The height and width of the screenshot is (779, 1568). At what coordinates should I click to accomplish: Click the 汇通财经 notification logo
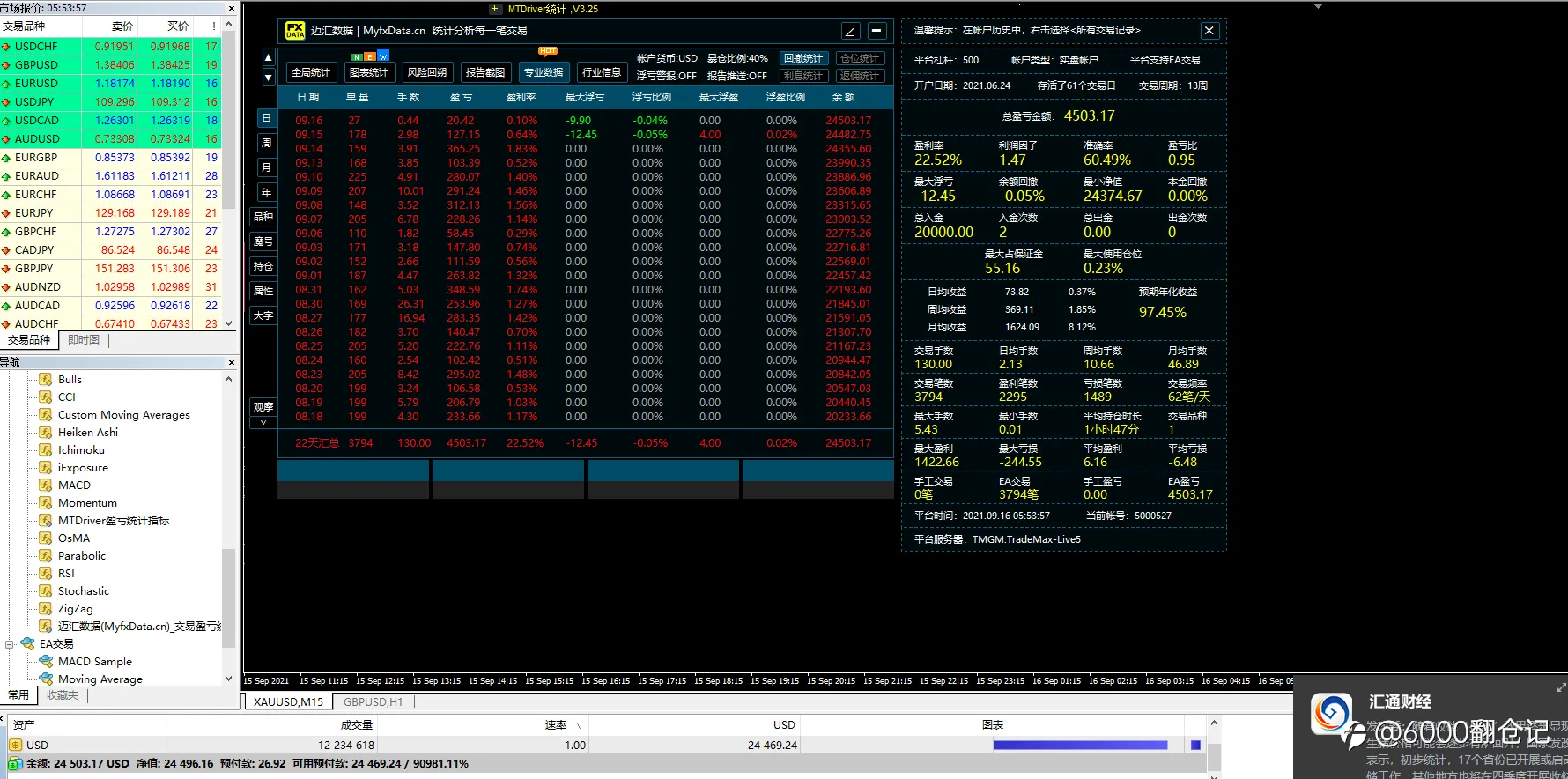[1332, 713]
